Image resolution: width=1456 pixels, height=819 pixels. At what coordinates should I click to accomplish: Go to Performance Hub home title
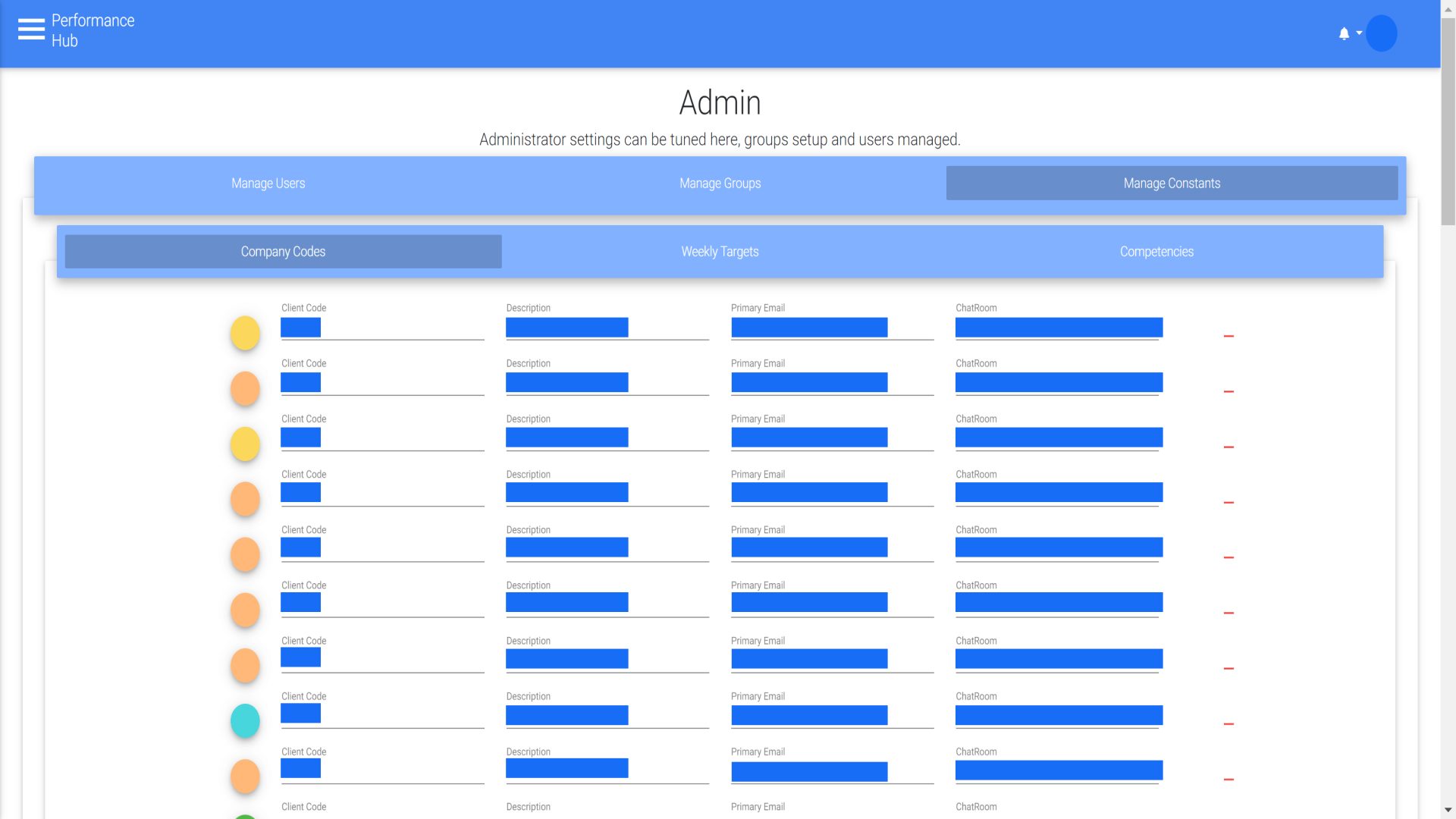93,30
